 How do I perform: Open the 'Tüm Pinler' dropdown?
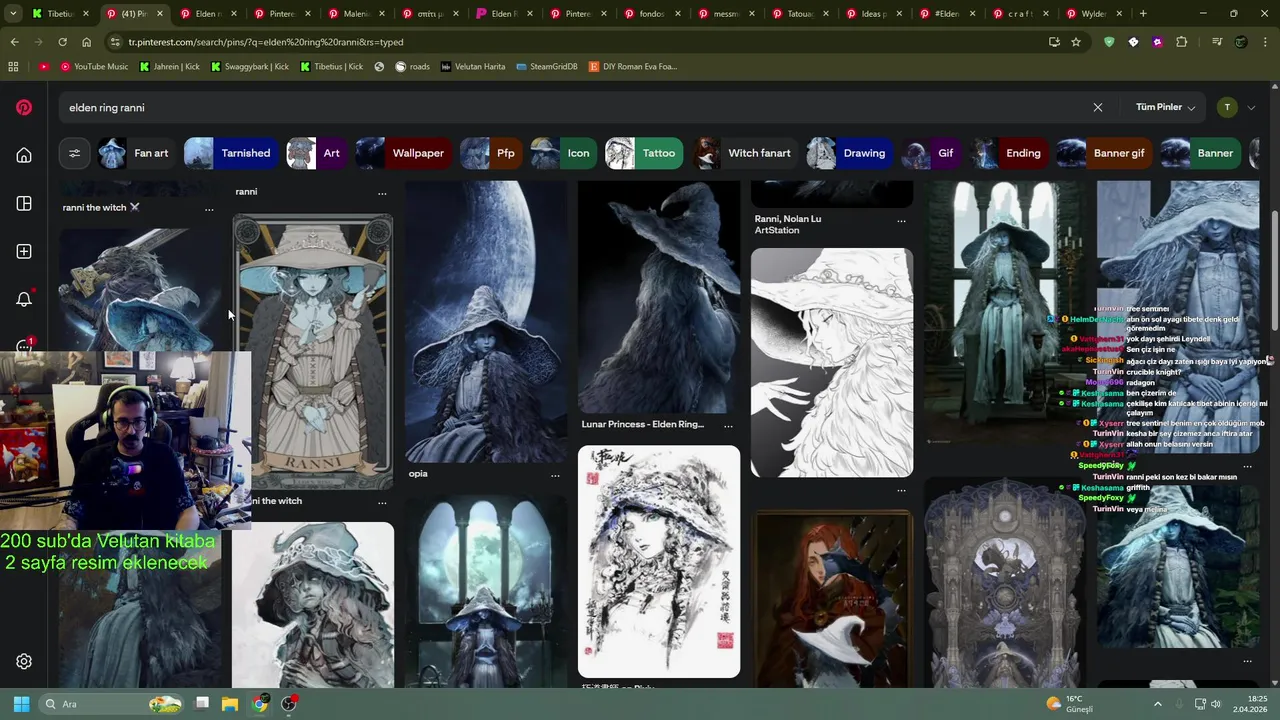point(1166,107)
